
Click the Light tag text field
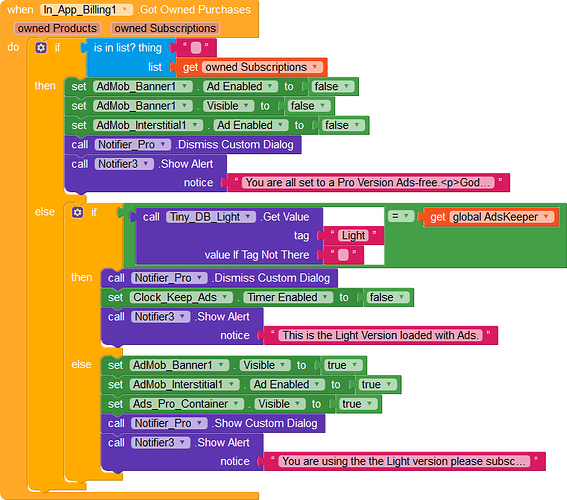click(353, 236)
